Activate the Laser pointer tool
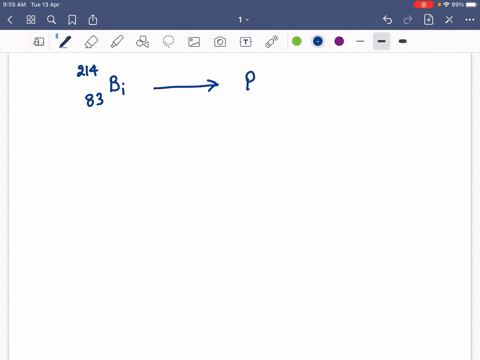 click(x=272, y=42)
